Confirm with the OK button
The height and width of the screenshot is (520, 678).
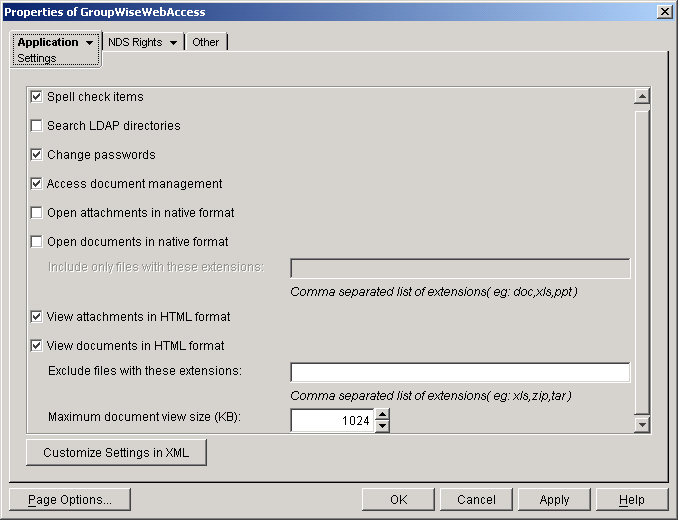(x=398, y=500)
